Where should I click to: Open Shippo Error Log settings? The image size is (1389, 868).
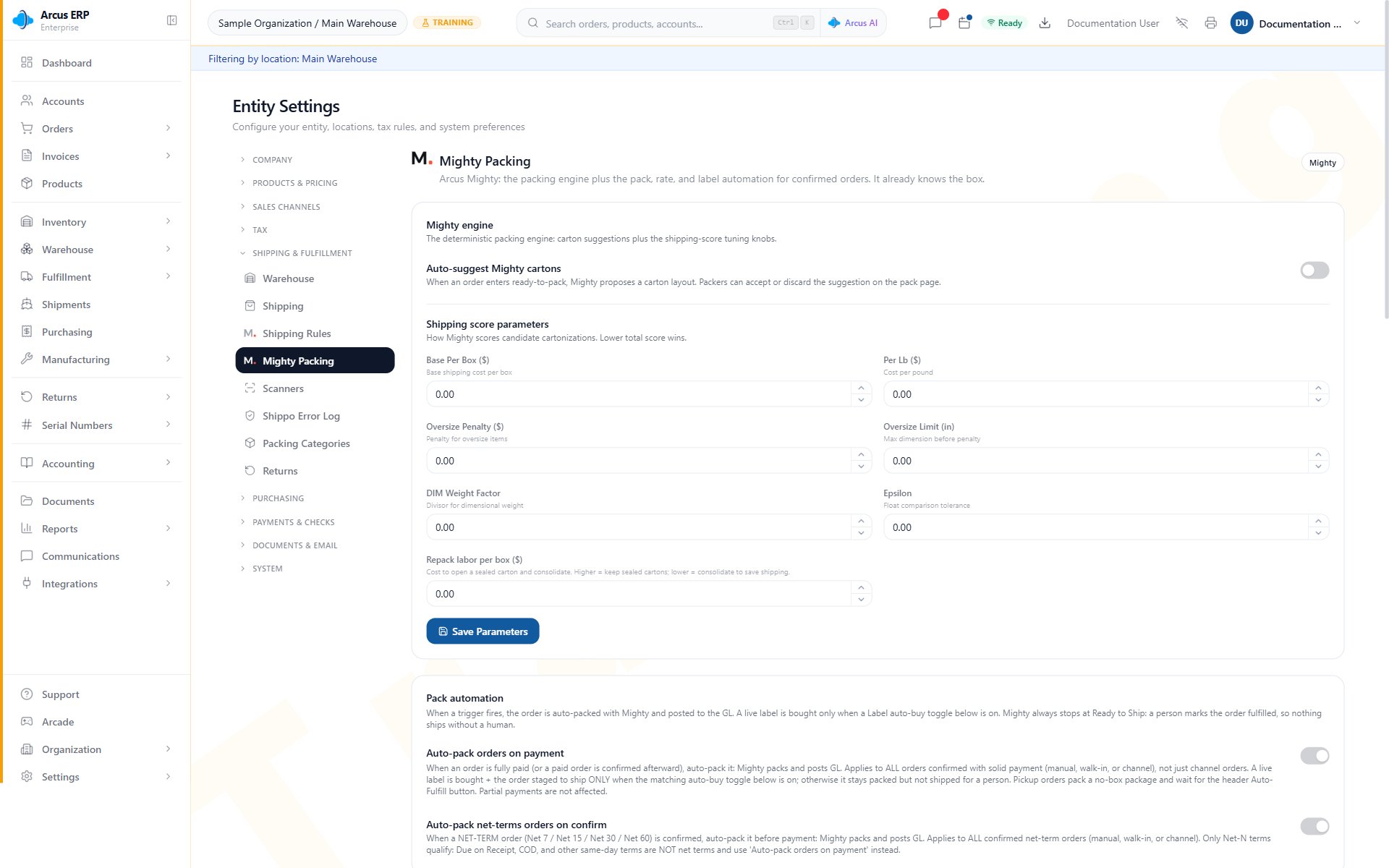[x=315, y=416]
